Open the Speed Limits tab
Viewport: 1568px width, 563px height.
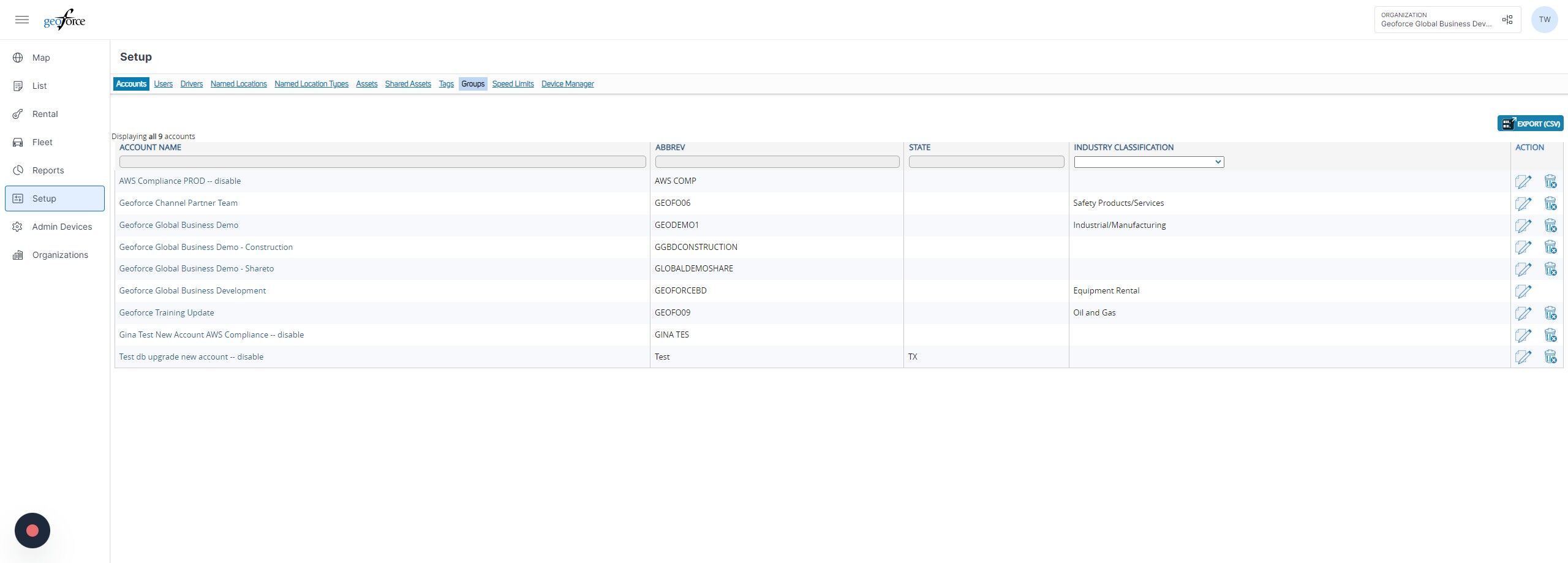[x=513, y=84]
